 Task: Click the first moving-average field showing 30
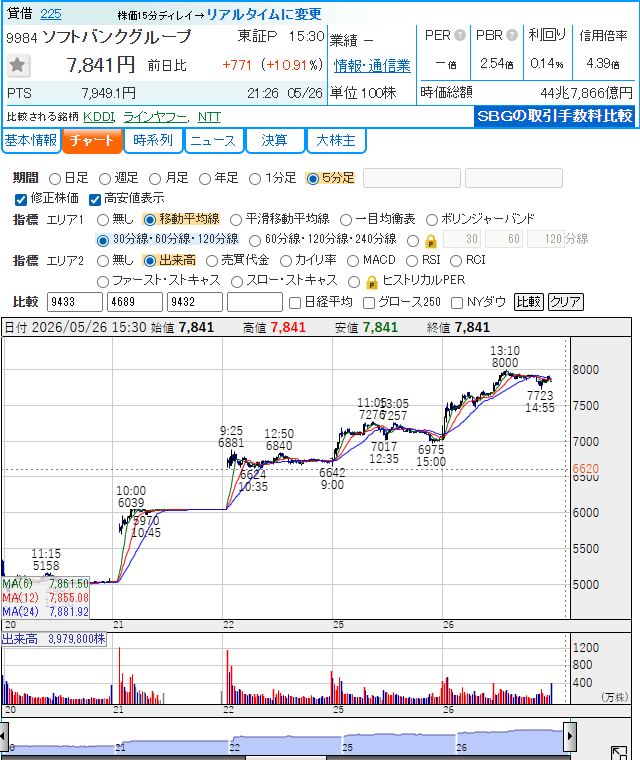(x=463, y=239)
